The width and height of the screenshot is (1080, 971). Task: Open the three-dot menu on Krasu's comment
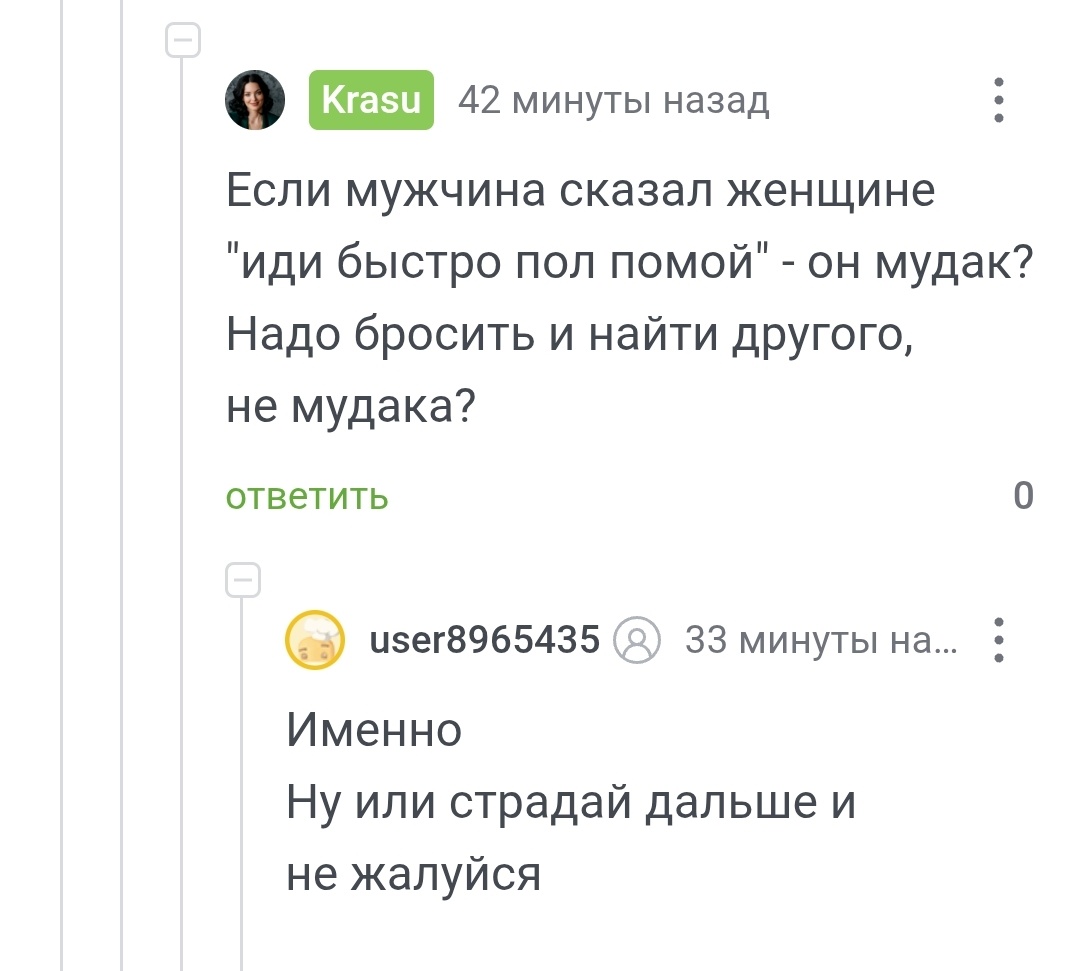pos(997,101)
